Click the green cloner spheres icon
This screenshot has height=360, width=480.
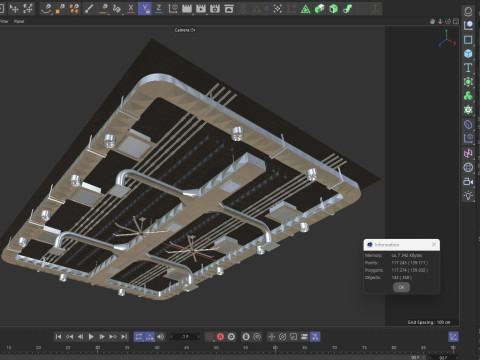(x=468, y=96)
